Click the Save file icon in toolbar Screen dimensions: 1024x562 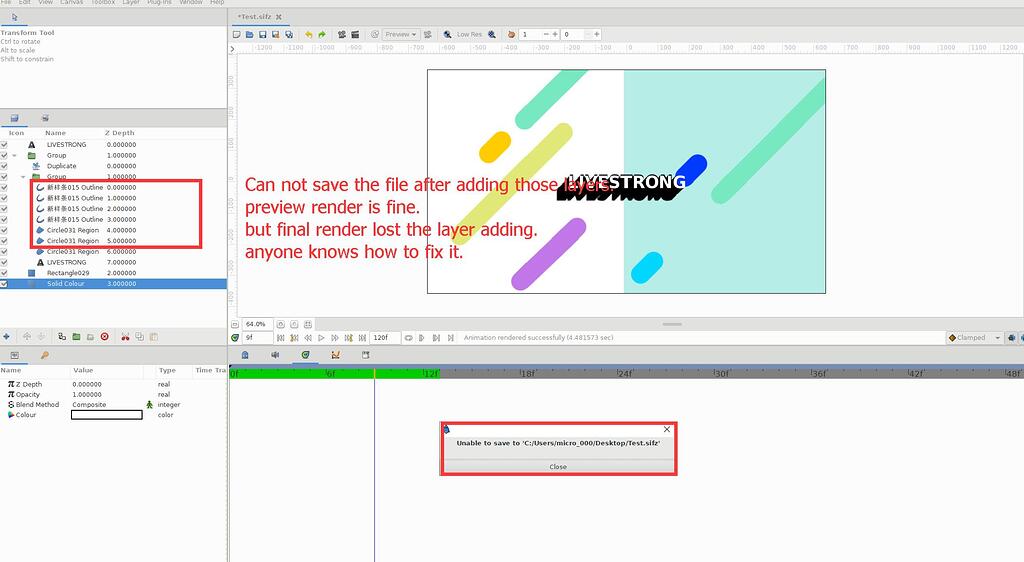click(262, 34)
